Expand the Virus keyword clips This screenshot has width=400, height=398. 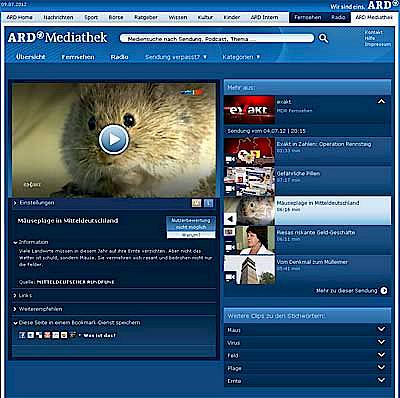(x=381, y=342)
